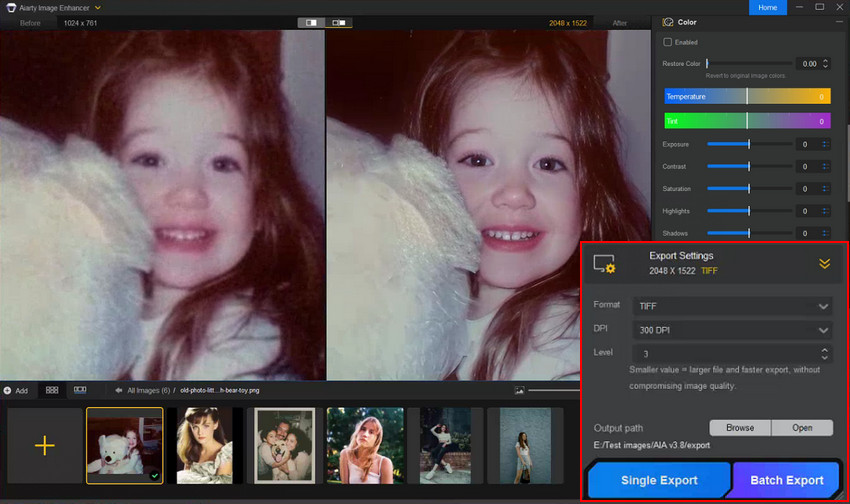This screenshot has width=850, height=504.
Task: Click the Browse output path button
Action: click(x=740, y=428)
